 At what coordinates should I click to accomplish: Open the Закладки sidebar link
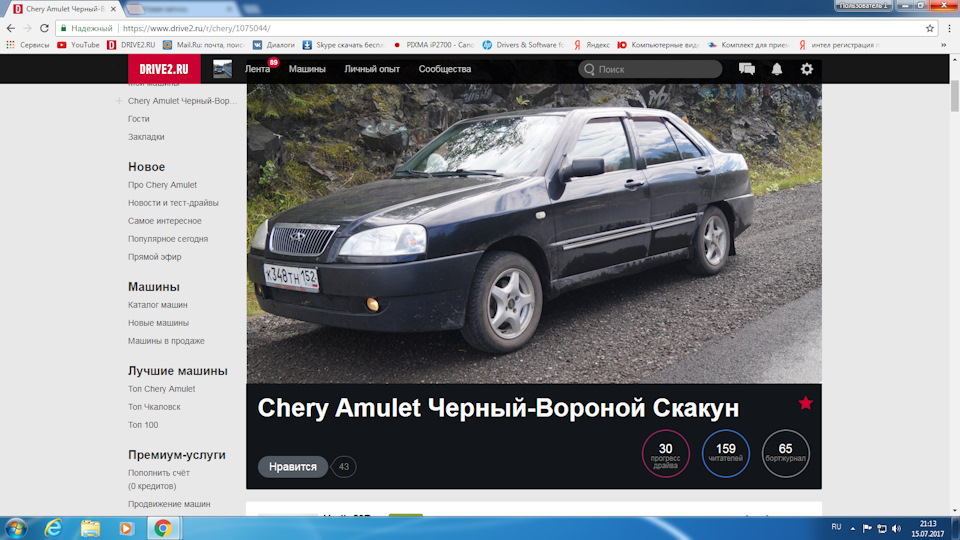146,137
